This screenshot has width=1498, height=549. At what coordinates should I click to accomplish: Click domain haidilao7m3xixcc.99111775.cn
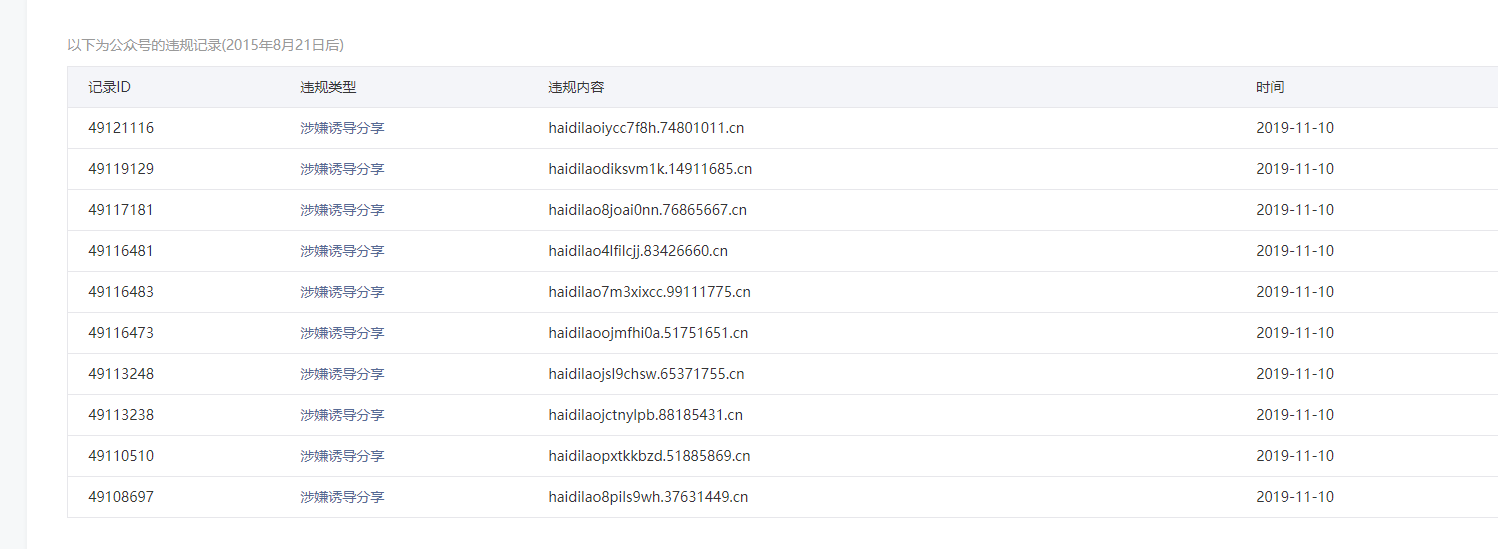[x=649, y=292]
